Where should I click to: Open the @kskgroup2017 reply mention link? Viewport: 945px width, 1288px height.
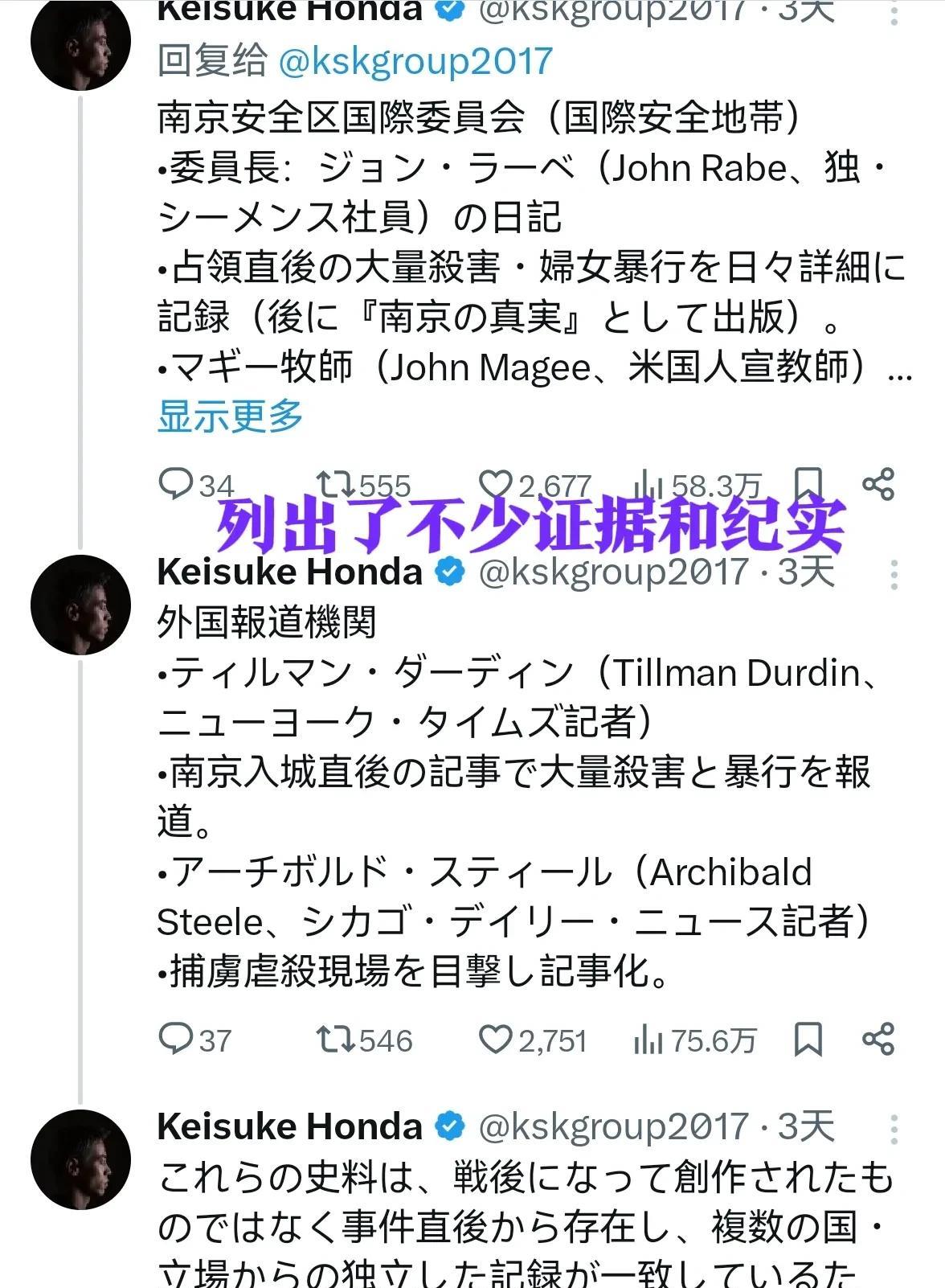tap(415, 61)
